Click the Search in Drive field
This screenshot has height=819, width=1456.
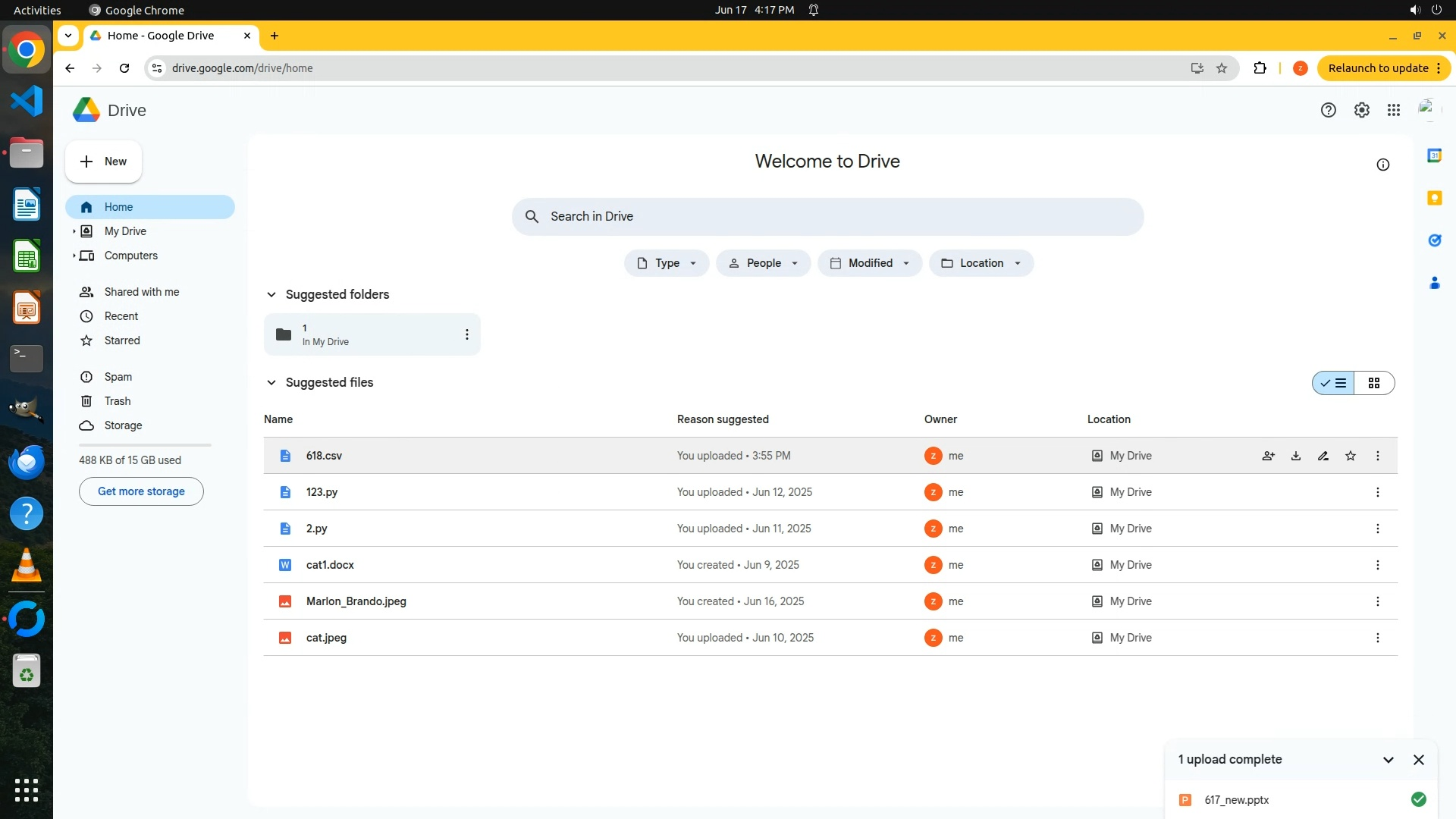[x=827, y=217]
